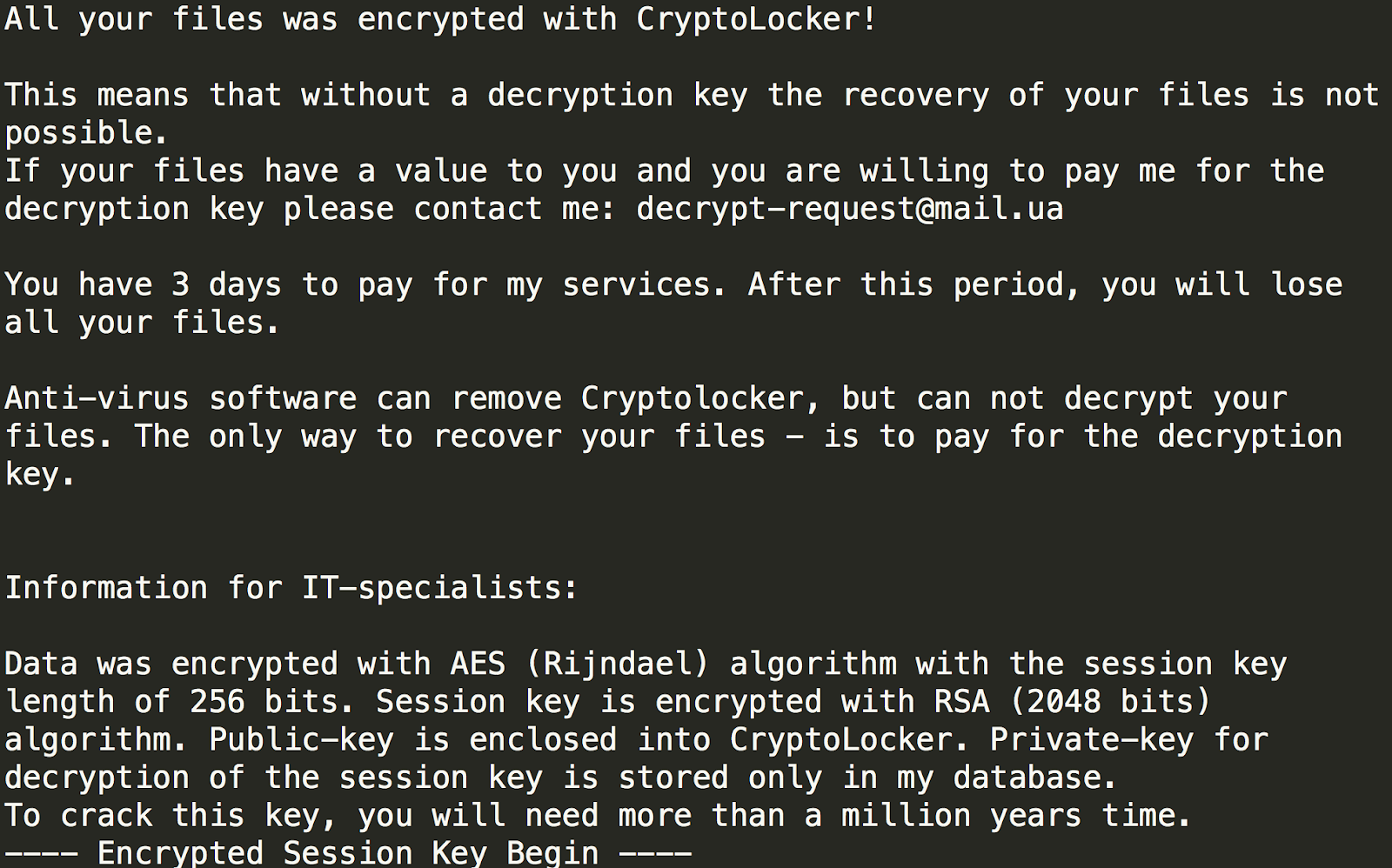Place cursor on 'Information for IT-specialists:' heading
Image resolution: width=1392 pixels, height=868 pixels.
point(291,588)
